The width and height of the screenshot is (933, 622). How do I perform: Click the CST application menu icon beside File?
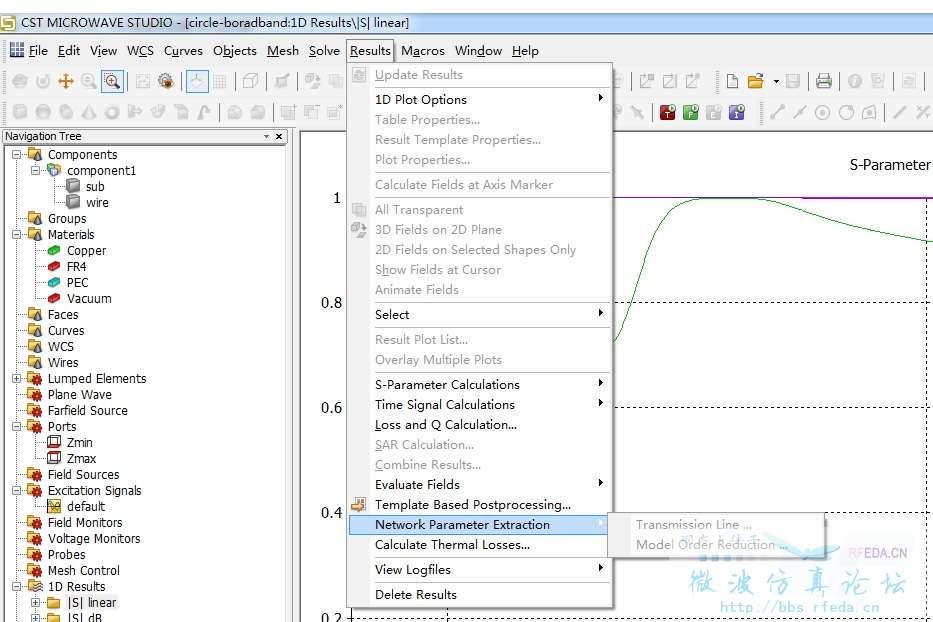(x=17, y=50)
